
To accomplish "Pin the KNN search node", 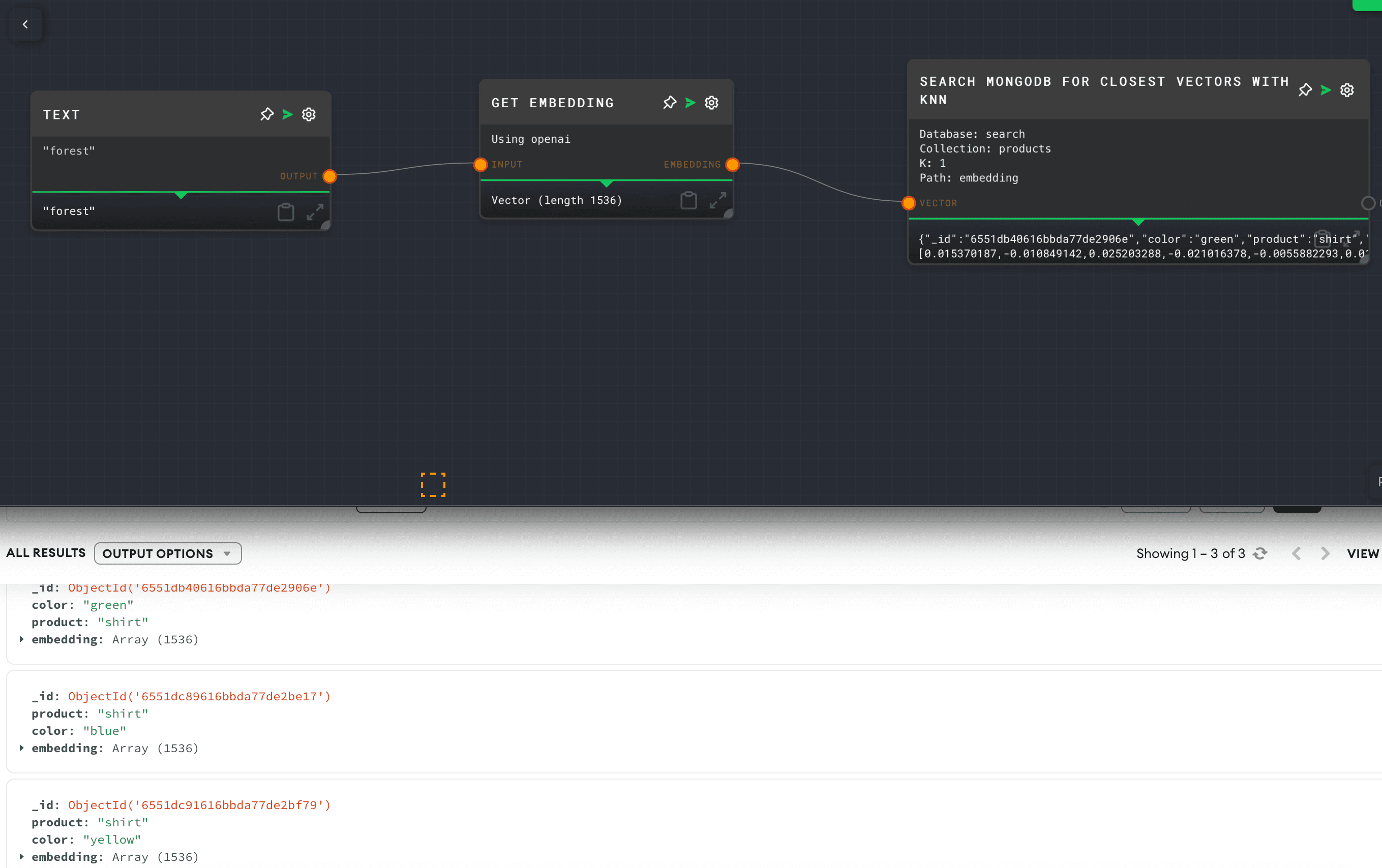I will click(x=1305, y=90).
